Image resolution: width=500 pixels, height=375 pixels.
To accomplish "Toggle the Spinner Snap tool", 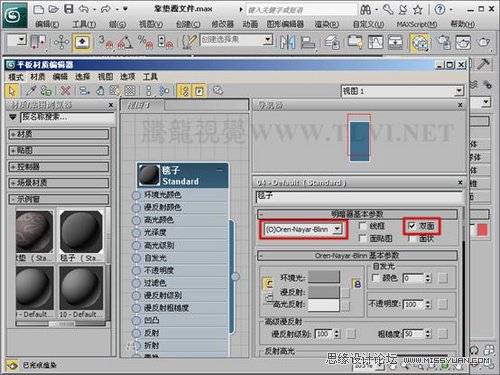I will pos(165,42).
